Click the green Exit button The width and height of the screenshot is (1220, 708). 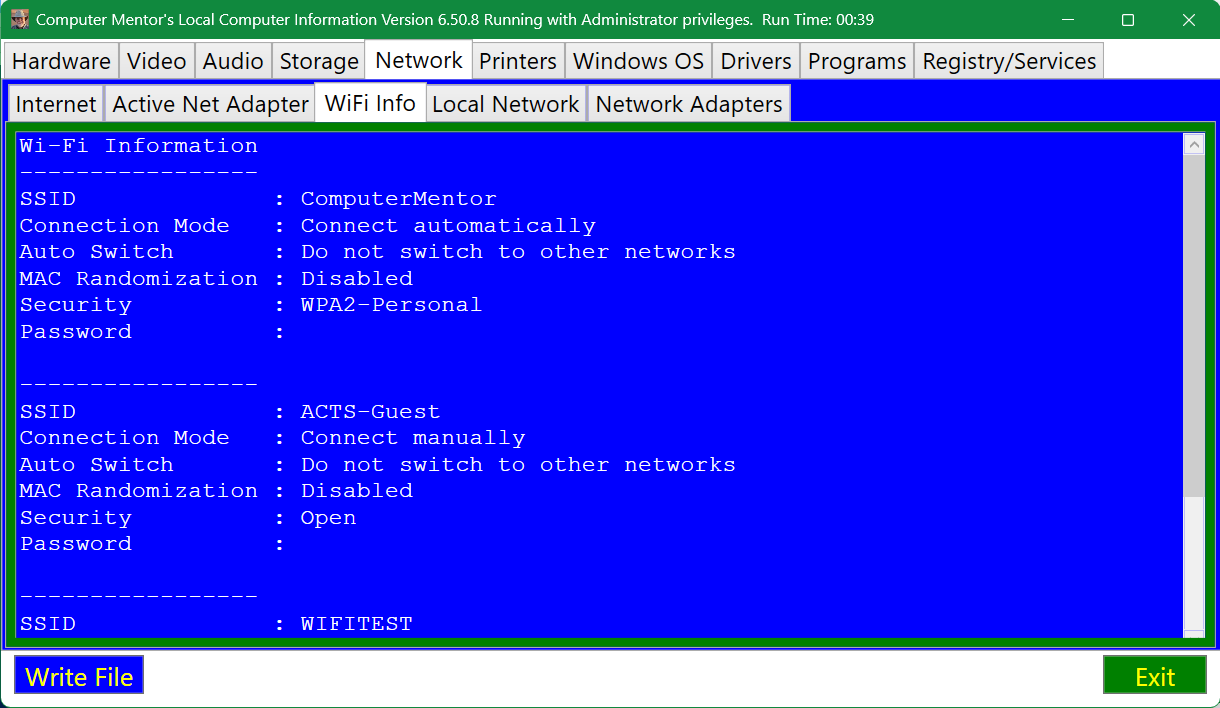click(1155, 675)
